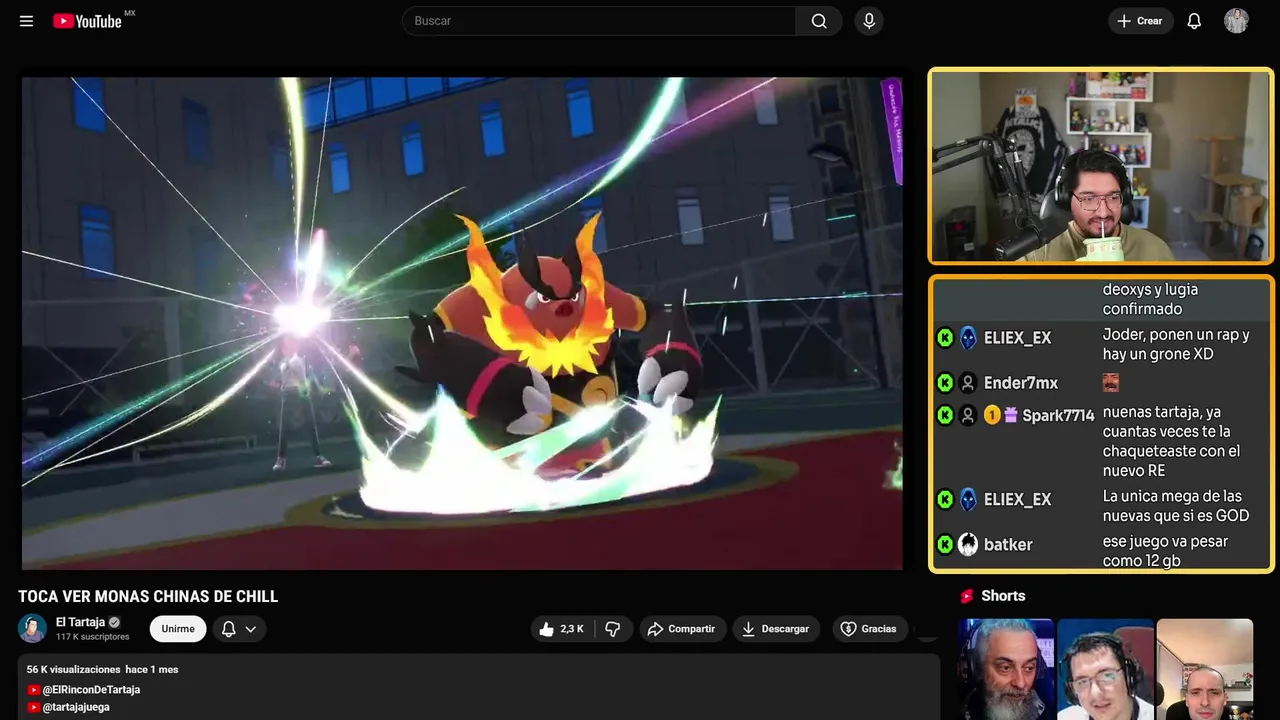Click the video title text
Viewport: 1280px width, 720px height.
(x=148, y=597)
